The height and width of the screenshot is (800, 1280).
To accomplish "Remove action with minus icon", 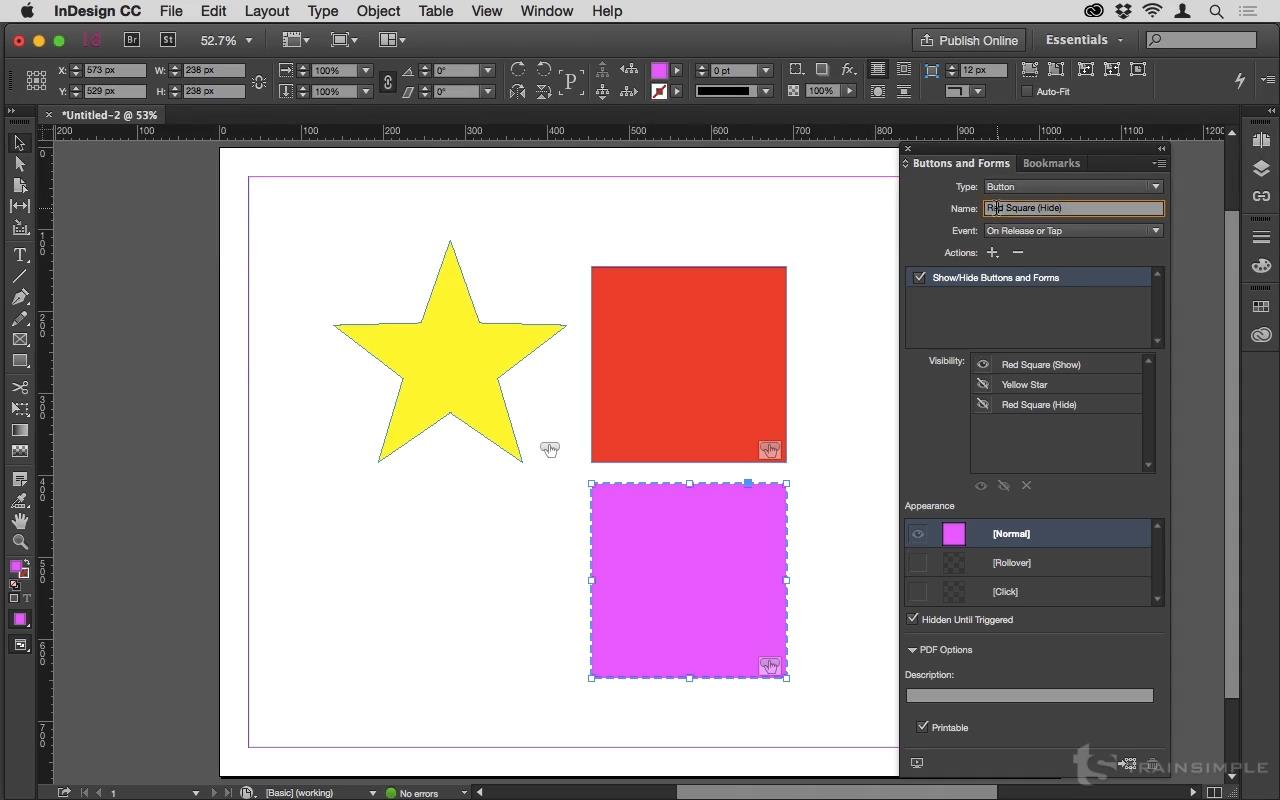I will point(1018,252).
